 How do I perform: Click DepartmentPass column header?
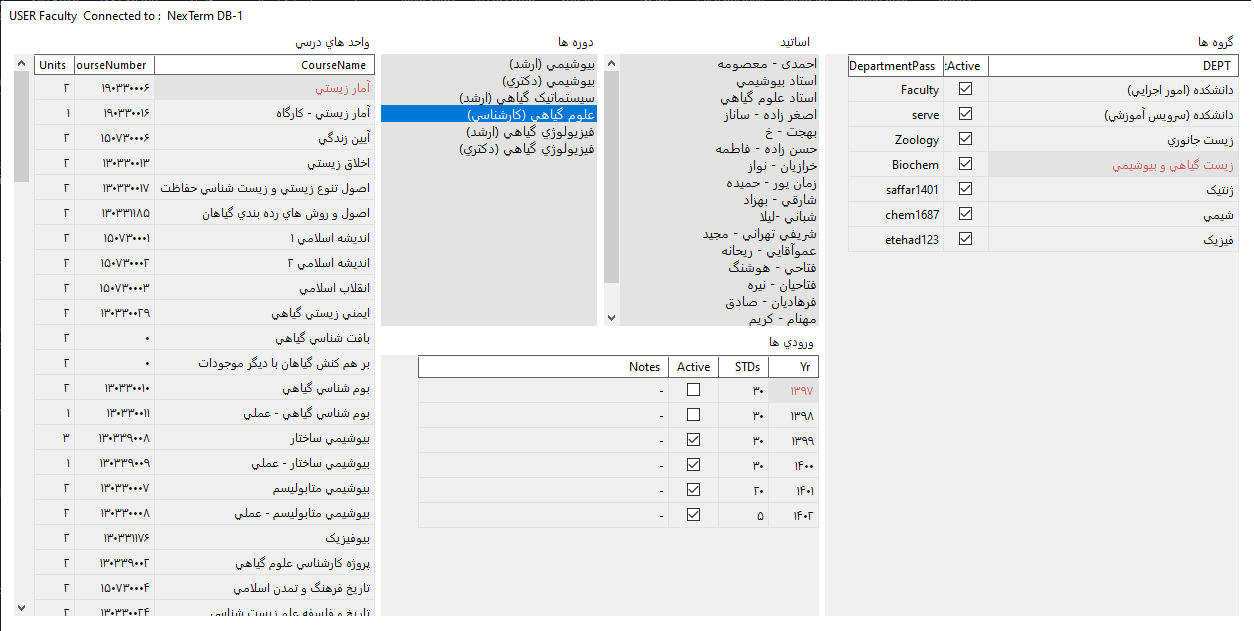(892, 66)
